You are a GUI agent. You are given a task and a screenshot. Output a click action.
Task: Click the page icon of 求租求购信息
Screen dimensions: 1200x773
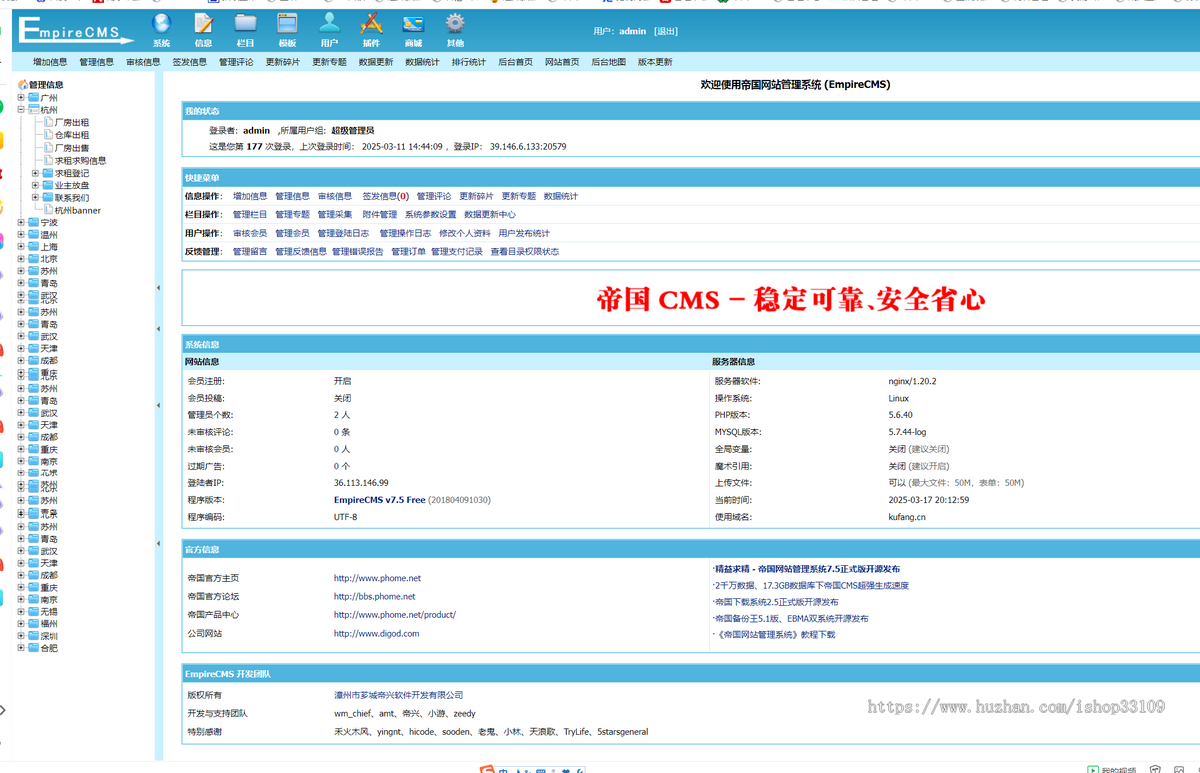[48, 160]
